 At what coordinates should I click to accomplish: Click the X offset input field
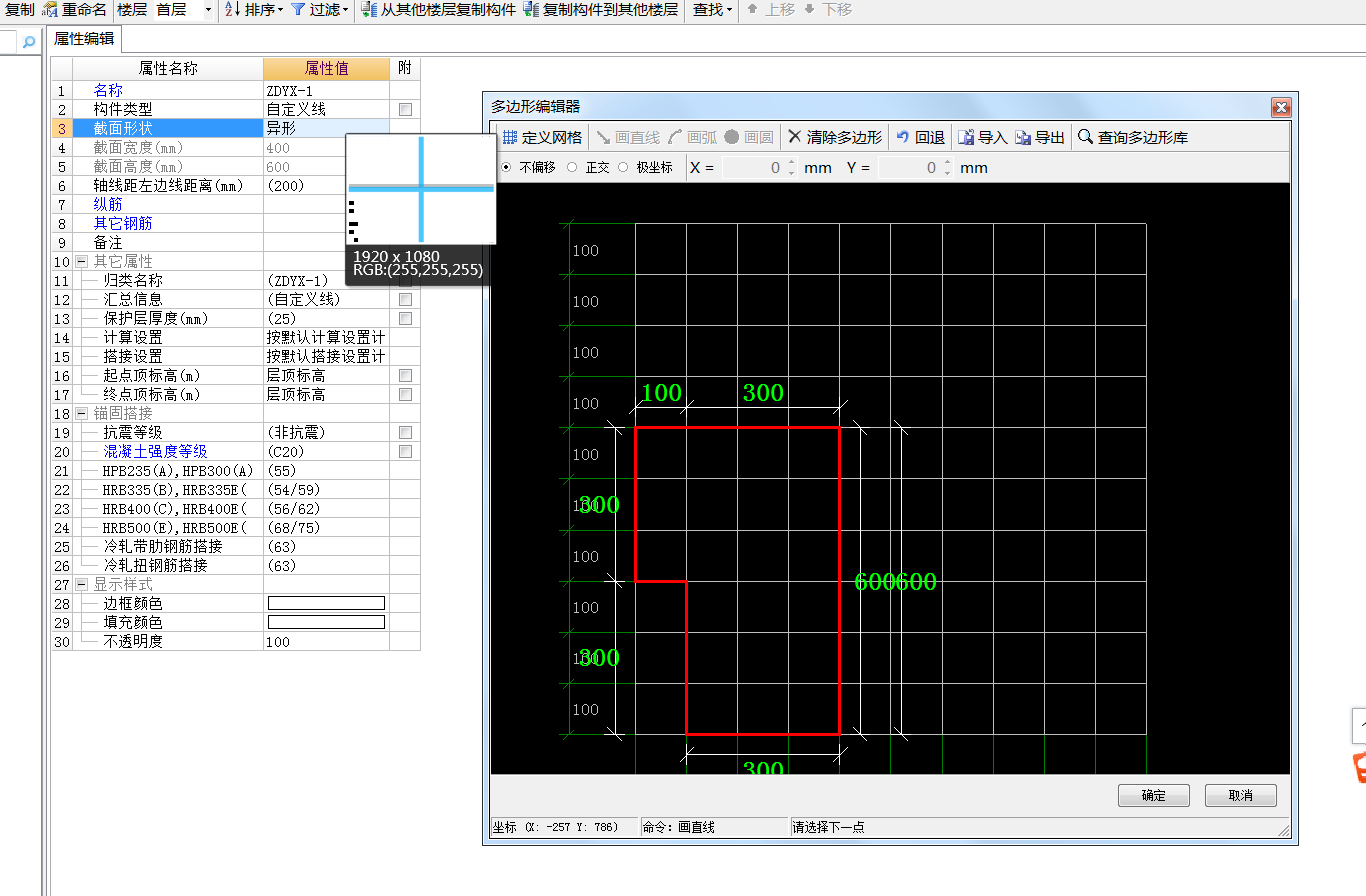click(x=753, y=168)
